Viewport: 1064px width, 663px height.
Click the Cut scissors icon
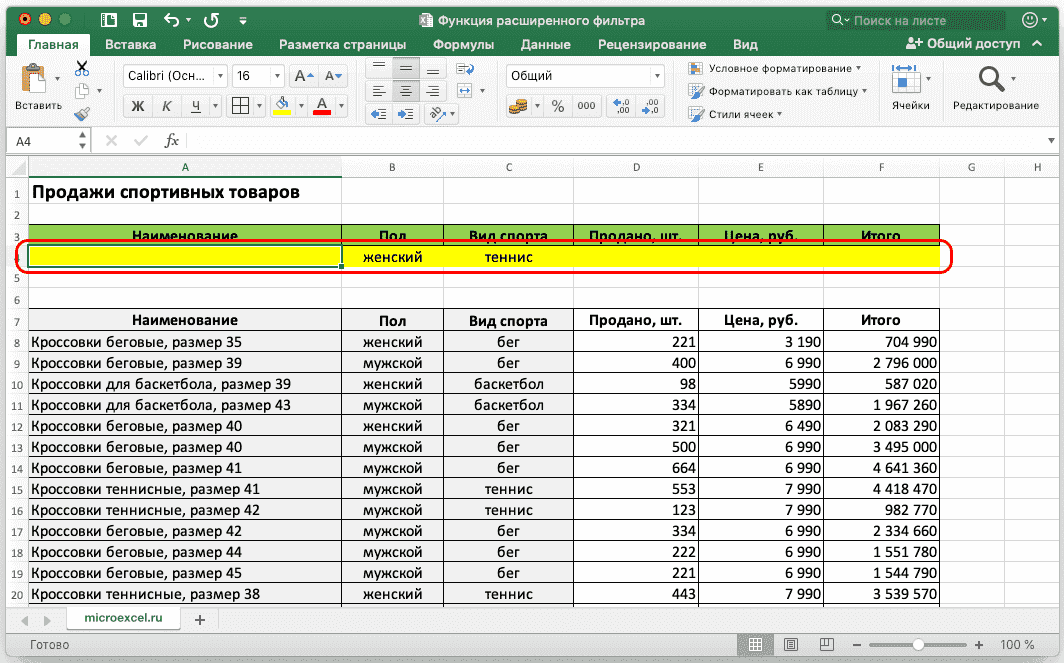tap(82, 68)
